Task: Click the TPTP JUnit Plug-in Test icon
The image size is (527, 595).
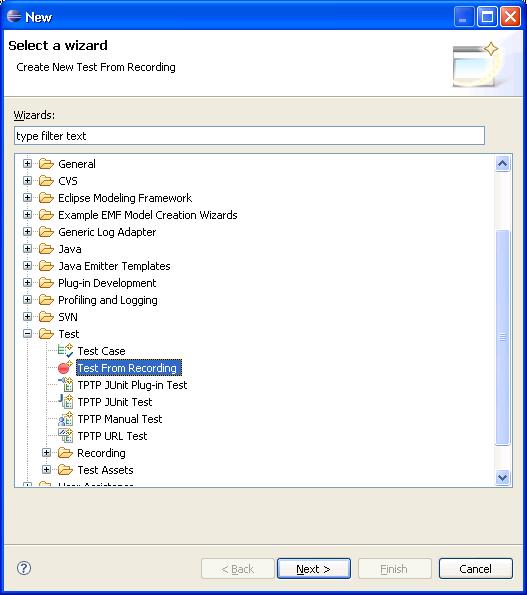Action: (x=65, y=384)
